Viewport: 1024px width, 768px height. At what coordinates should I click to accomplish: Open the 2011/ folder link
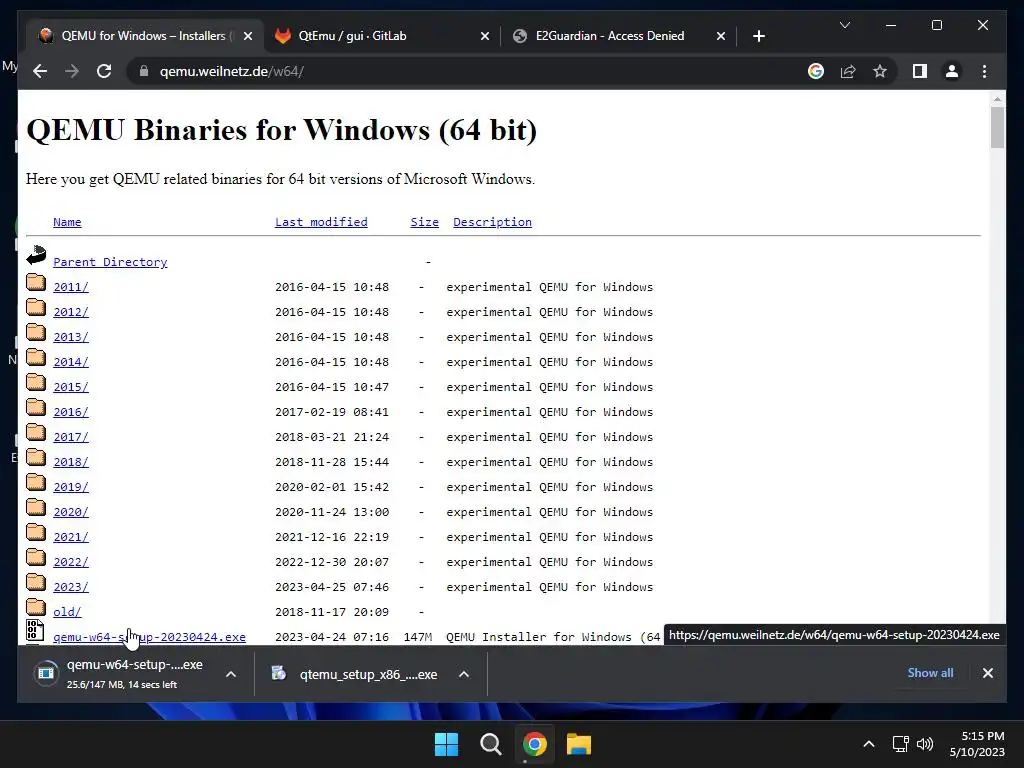pos(71,287)
